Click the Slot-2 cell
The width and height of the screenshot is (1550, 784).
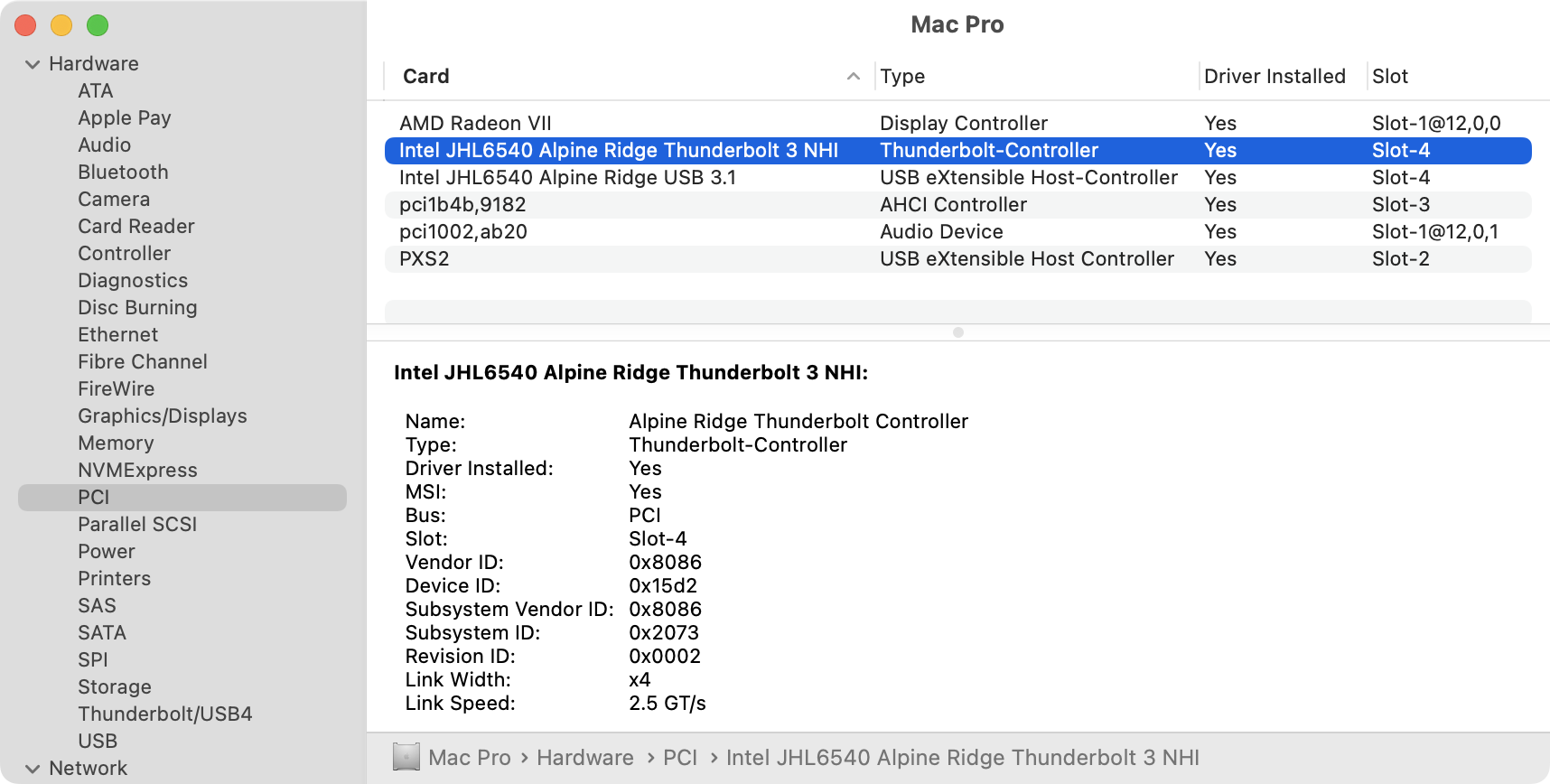[1401, 259]
